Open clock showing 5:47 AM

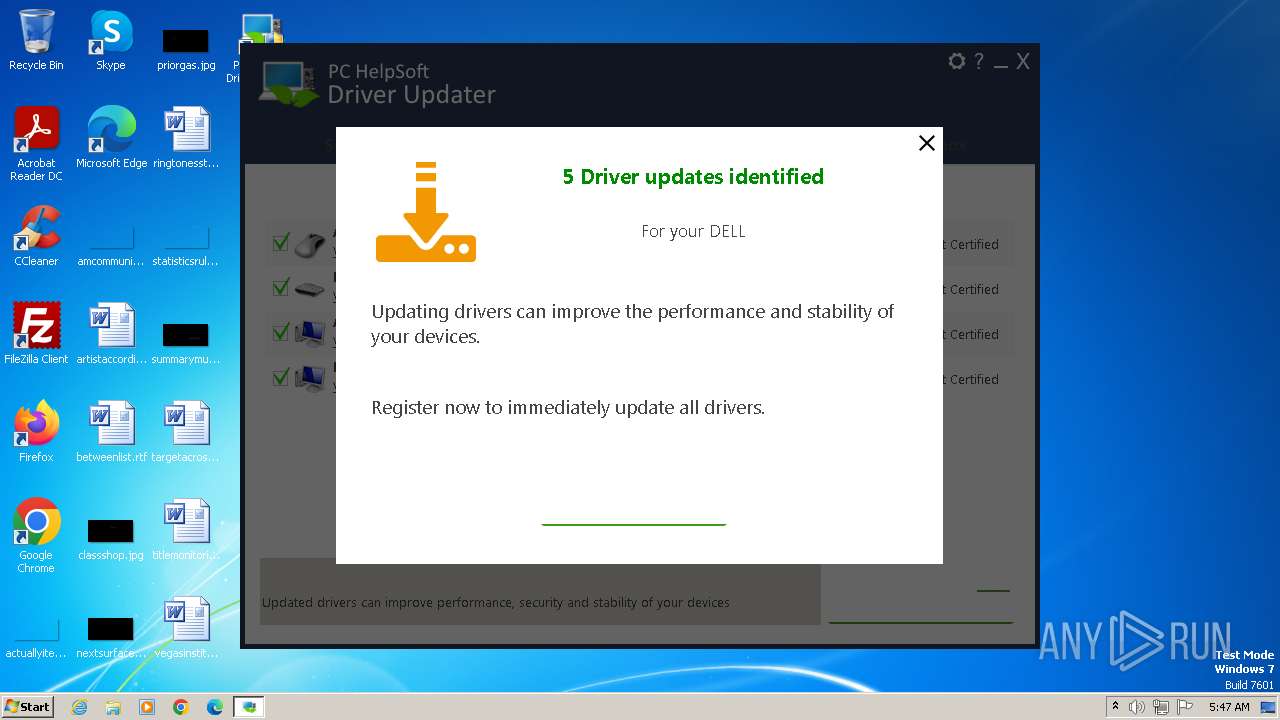[x=1229, y=707]
